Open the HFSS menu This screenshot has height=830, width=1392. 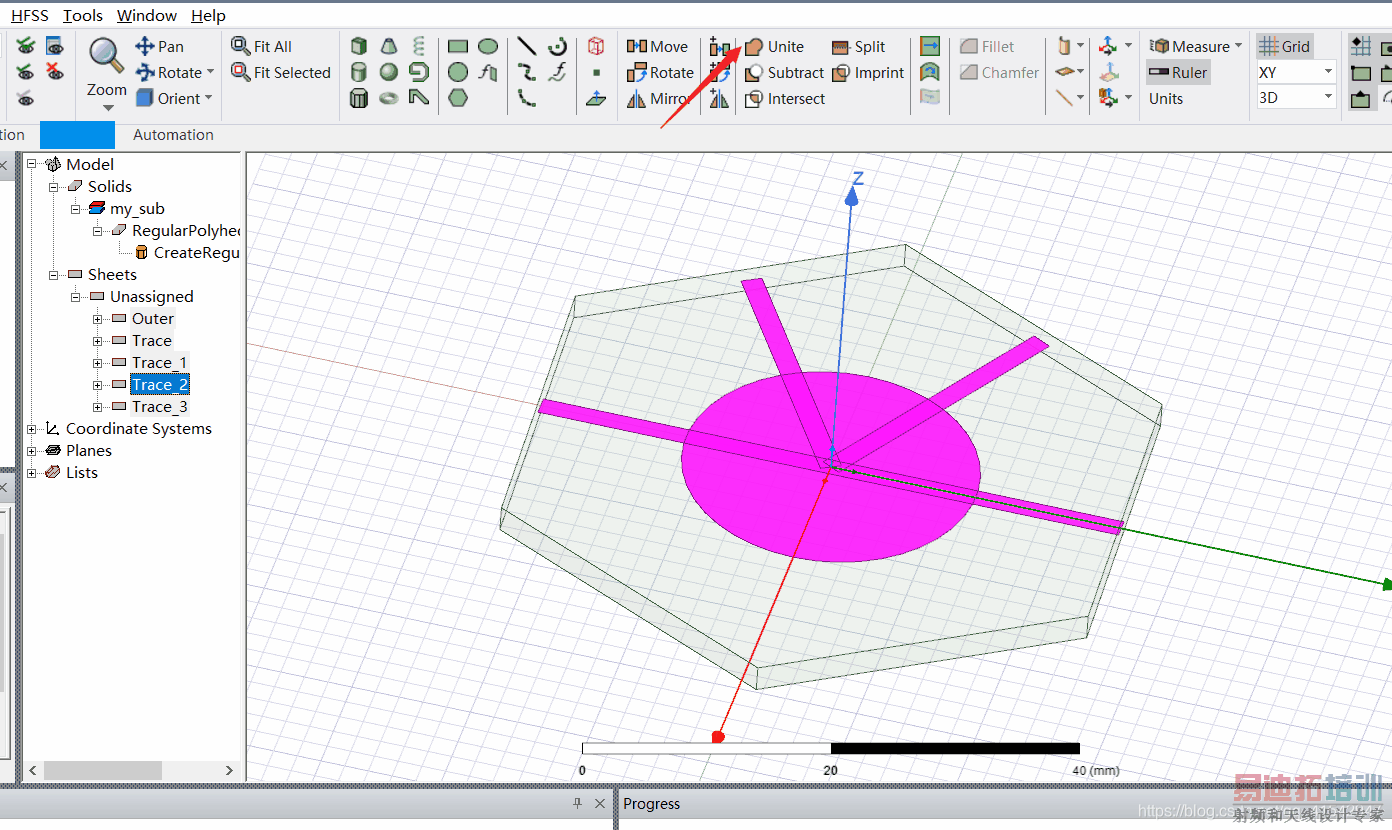(x=30, y=16)
